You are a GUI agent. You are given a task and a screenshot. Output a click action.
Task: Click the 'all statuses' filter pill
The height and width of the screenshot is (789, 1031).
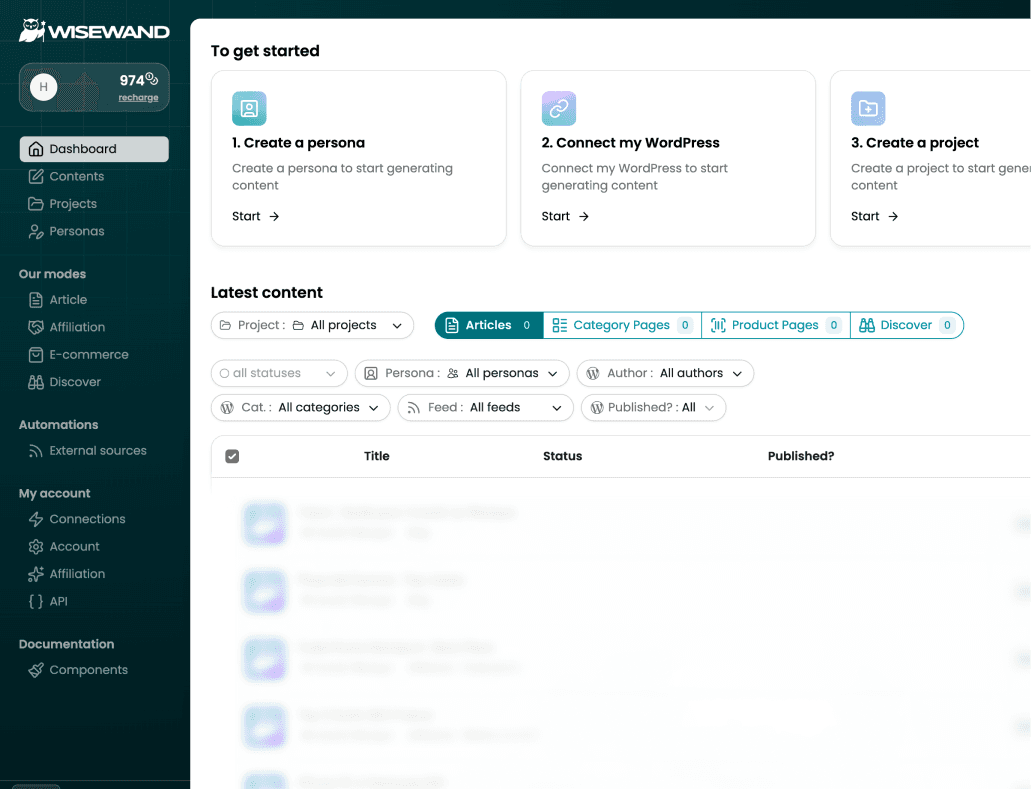278,373
